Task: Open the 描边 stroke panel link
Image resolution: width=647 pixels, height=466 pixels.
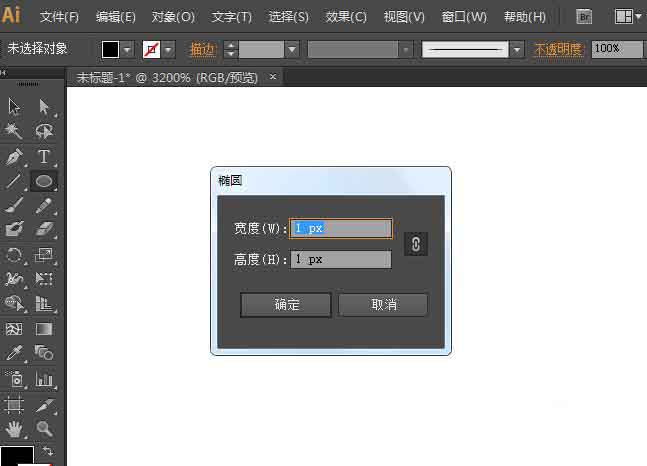Action: pyautogui.click(x=203, y=50)
